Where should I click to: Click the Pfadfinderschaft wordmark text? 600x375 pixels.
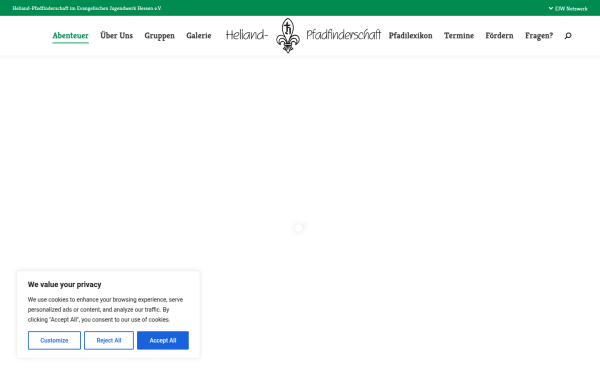point(343,35)
